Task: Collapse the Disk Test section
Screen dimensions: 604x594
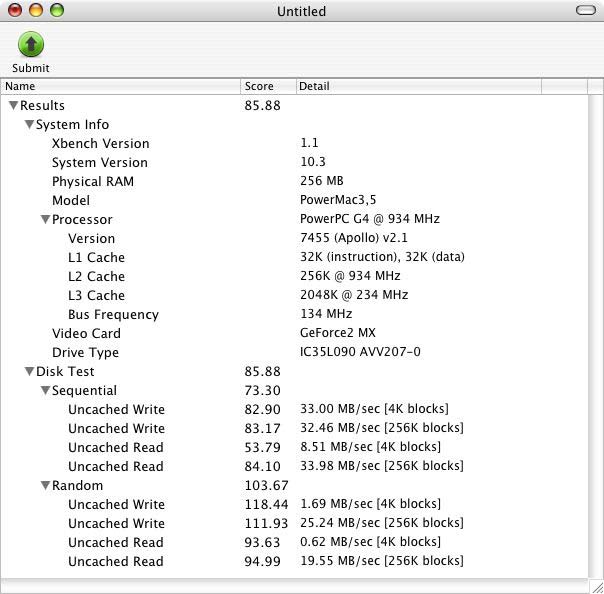Action: 29,372
